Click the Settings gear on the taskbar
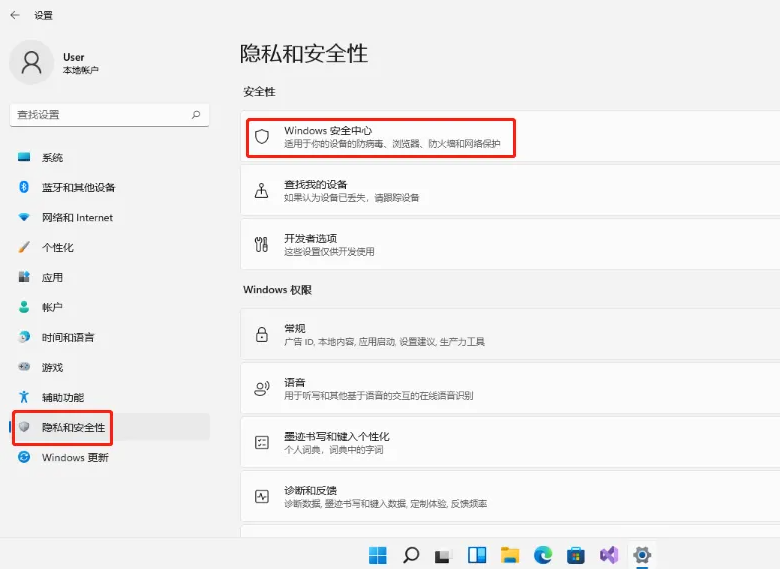Viewport: 780px width, 569px height. 642,555
